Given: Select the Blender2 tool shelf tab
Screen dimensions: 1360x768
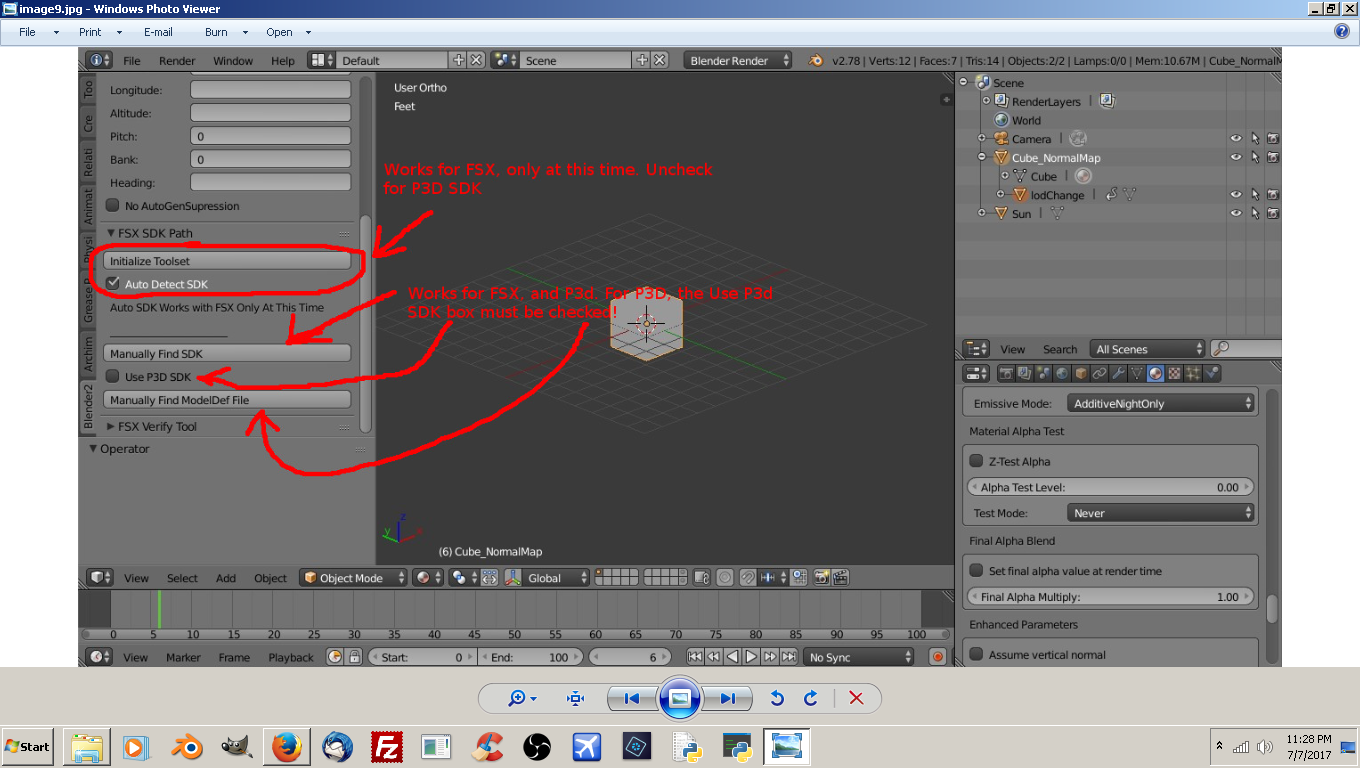Looking at the screenshot, I should tap(88, 406).
